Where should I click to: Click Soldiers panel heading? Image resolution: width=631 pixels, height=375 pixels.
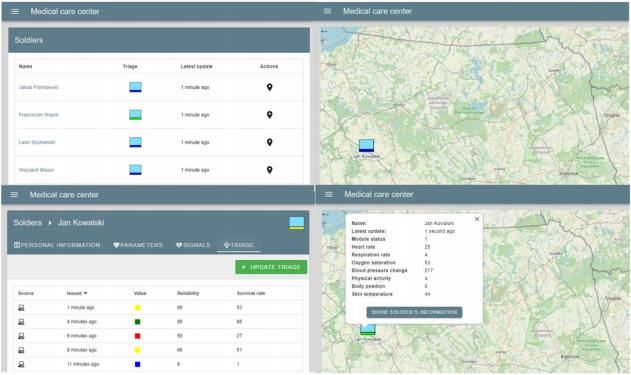coord(29,40)
